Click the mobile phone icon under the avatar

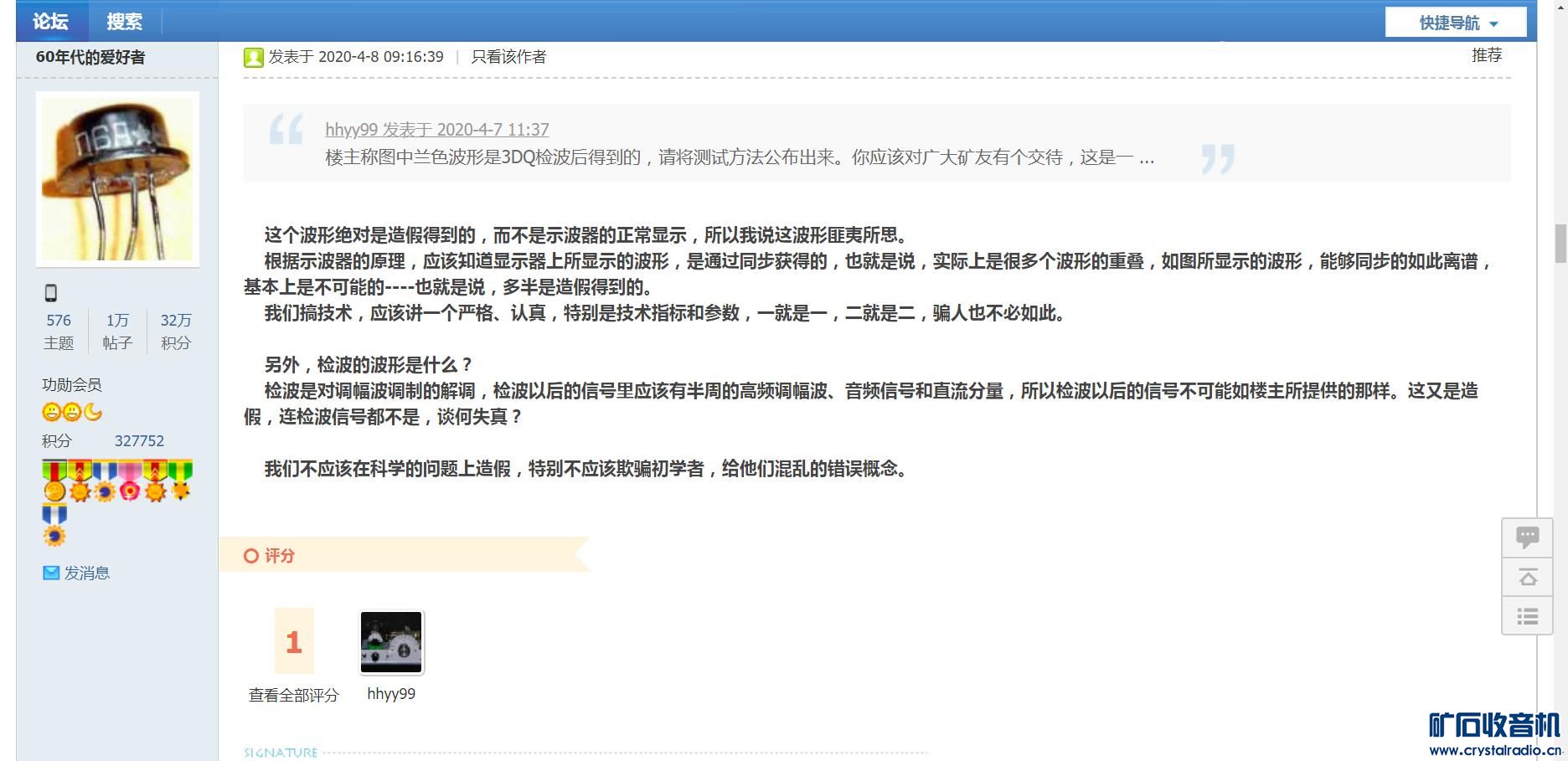click(x=51, y=293)
